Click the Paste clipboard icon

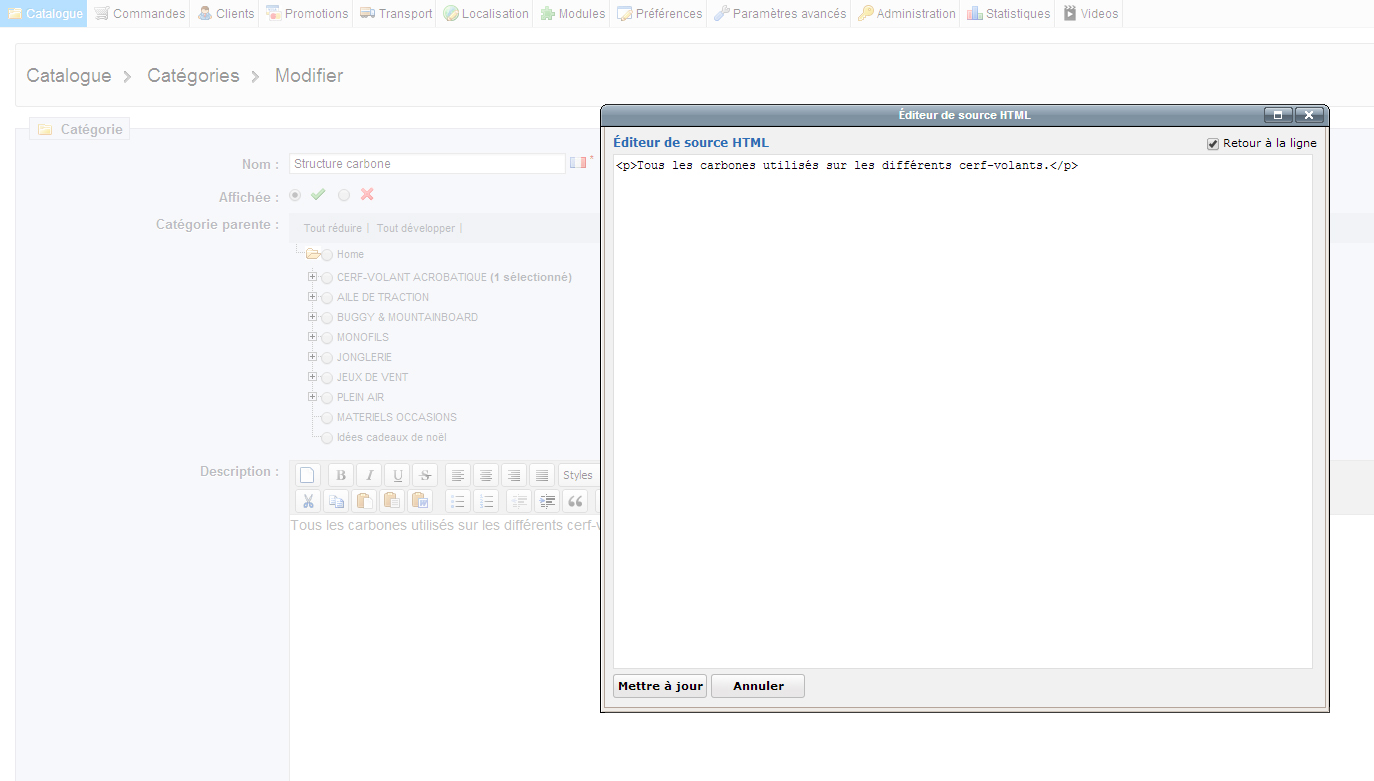tap(364, 501)
